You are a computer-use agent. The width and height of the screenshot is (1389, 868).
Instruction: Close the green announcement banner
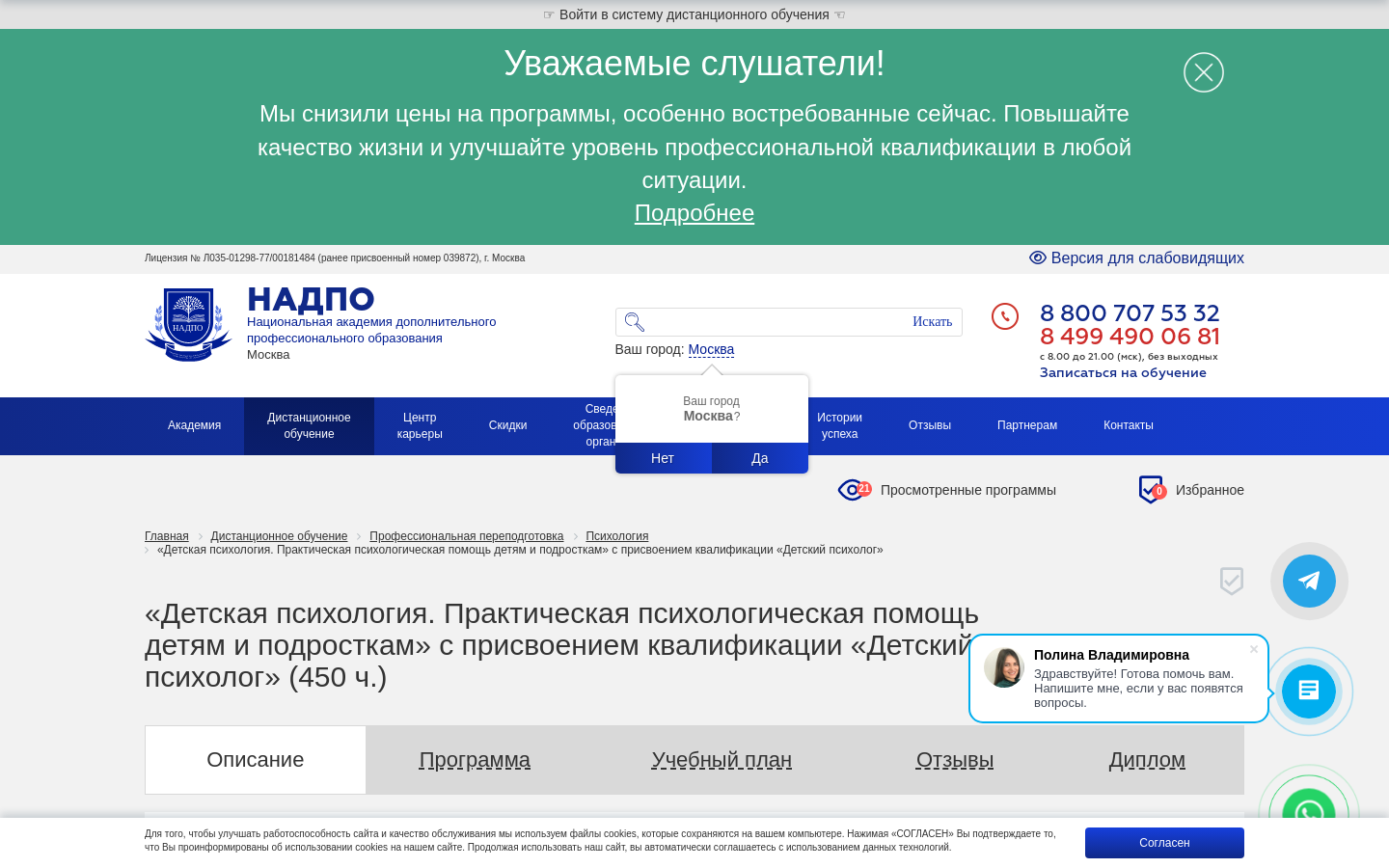1204,72
